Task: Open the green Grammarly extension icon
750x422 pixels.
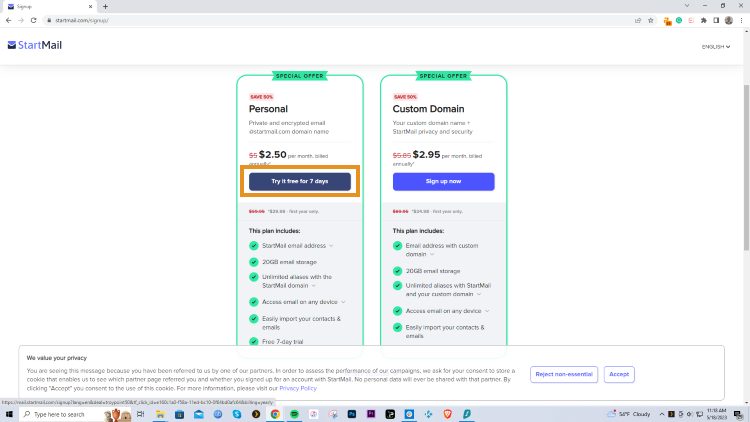Action: click(679, 20)
